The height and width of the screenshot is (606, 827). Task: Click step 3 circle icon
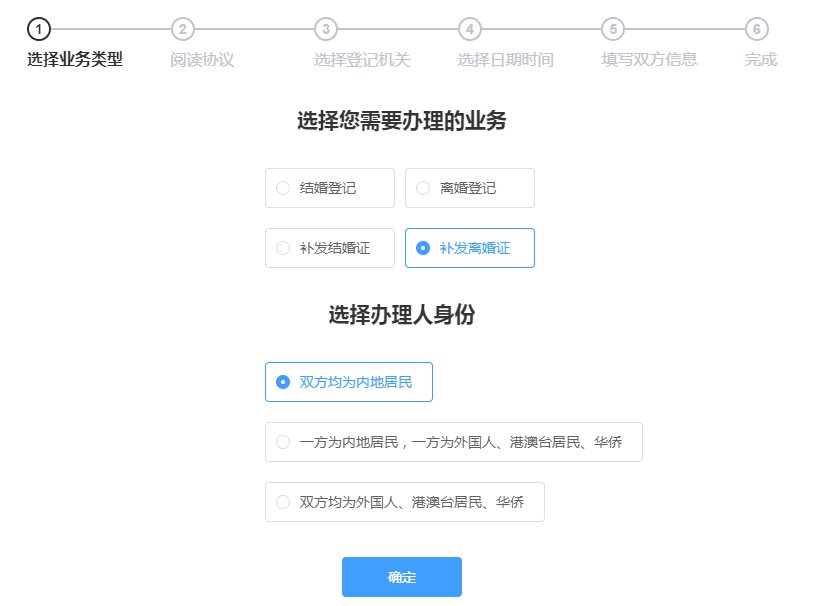click(326, 29)
